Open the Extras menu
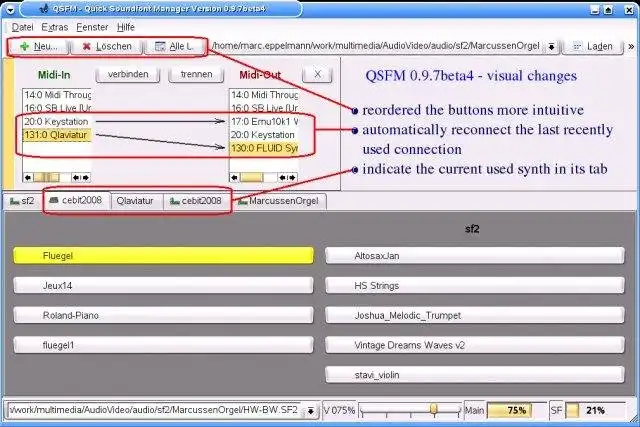The image size is (640, 427). 55,27
